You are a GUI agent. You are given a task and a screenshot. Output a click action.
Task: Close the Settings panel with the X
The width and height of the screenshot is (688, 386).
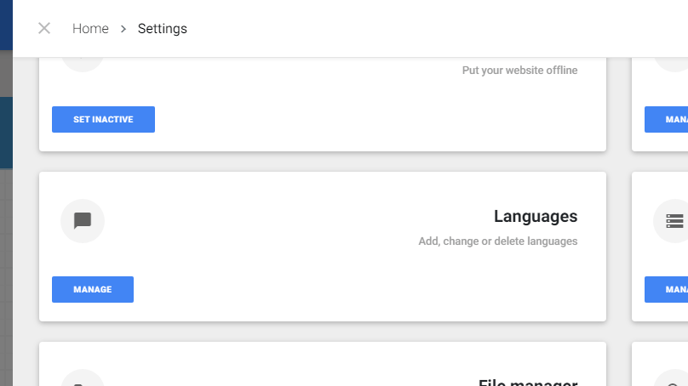coord(44,29)
